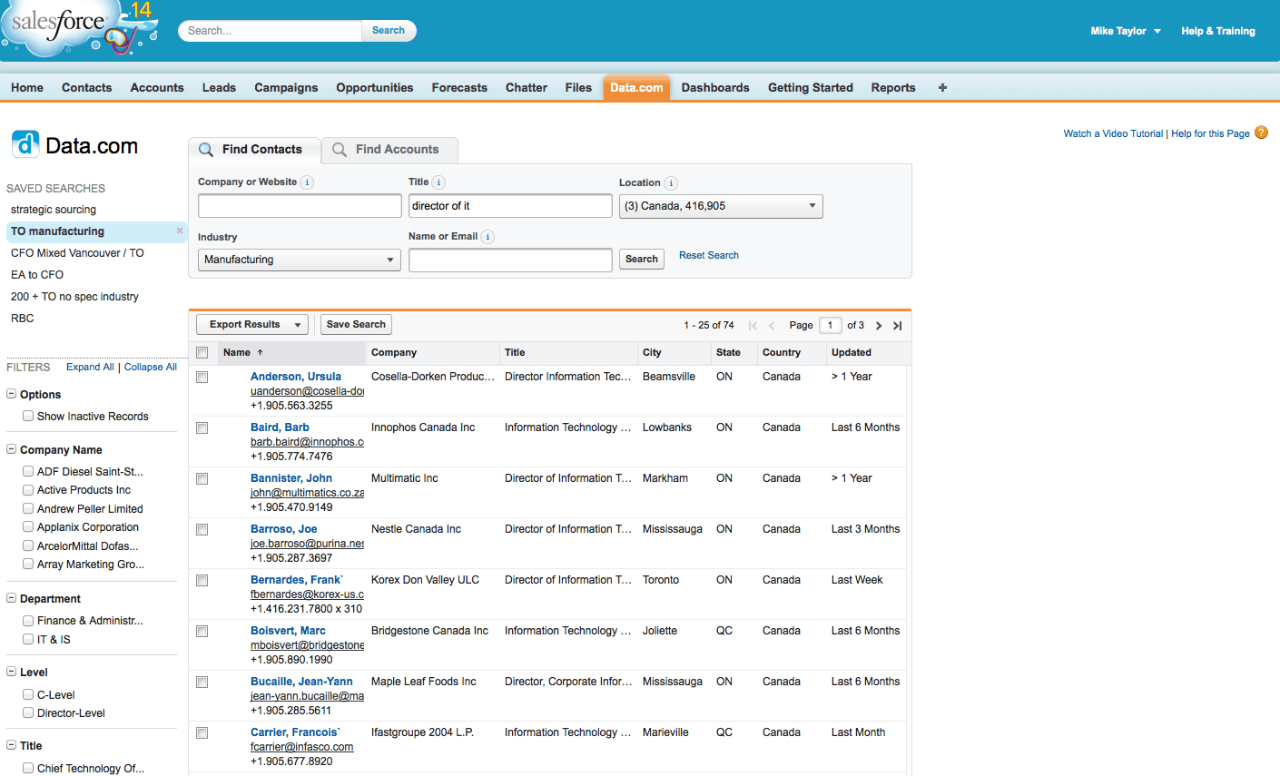Check the Andrew Peller Limited filter
This screenshot has width=1280, height=776.
(28, 509)
